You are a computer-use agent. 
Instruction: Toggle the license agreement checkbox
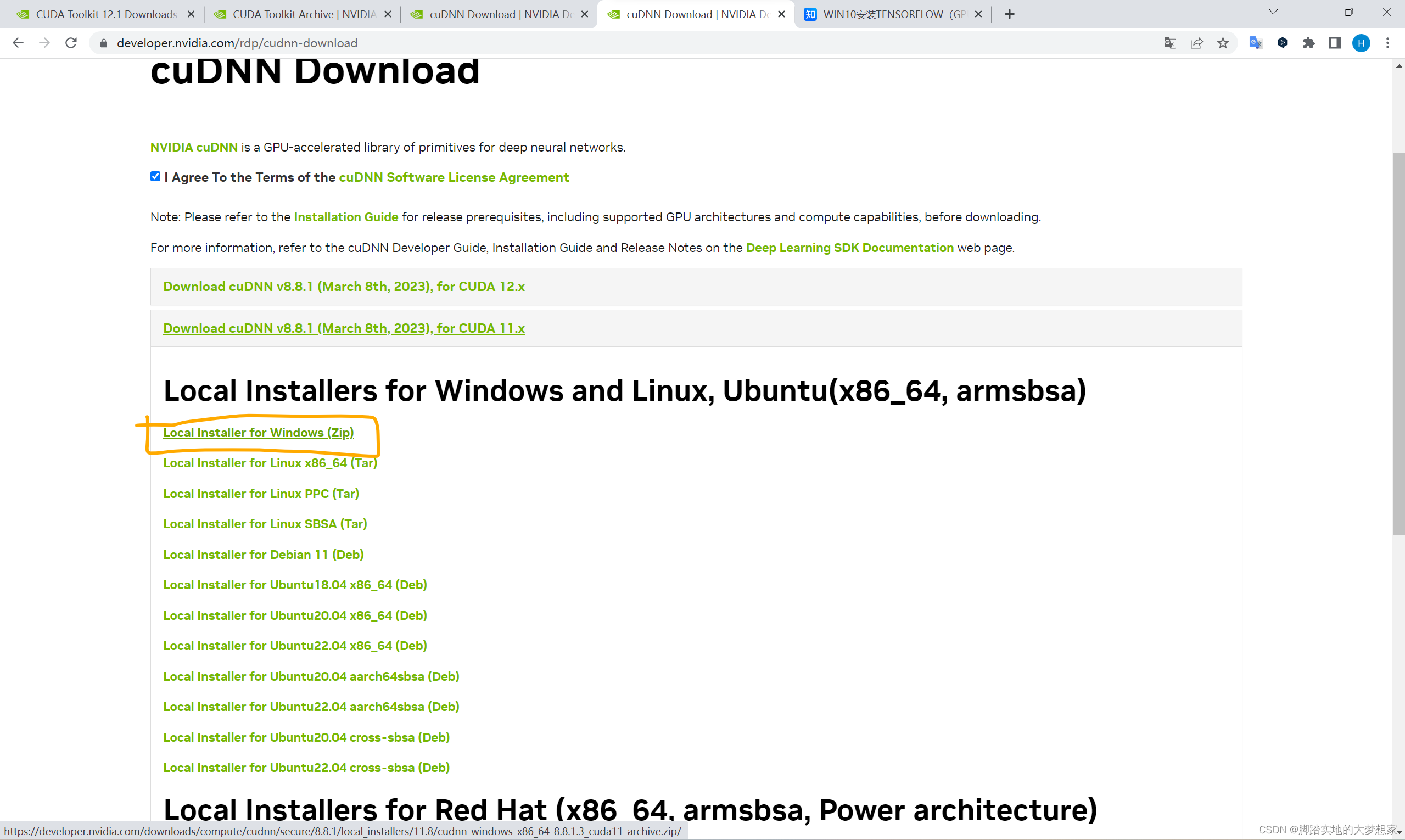(155, 177)
